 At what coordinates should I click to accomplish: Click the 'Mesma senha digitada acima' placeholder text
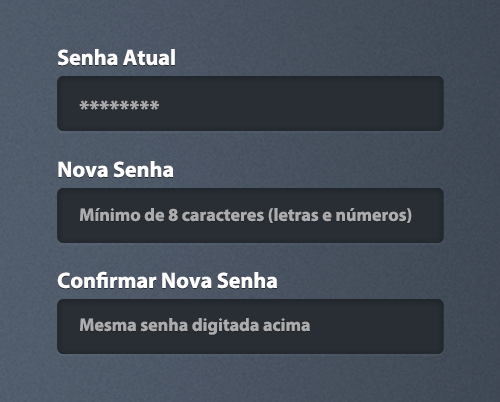195,325
